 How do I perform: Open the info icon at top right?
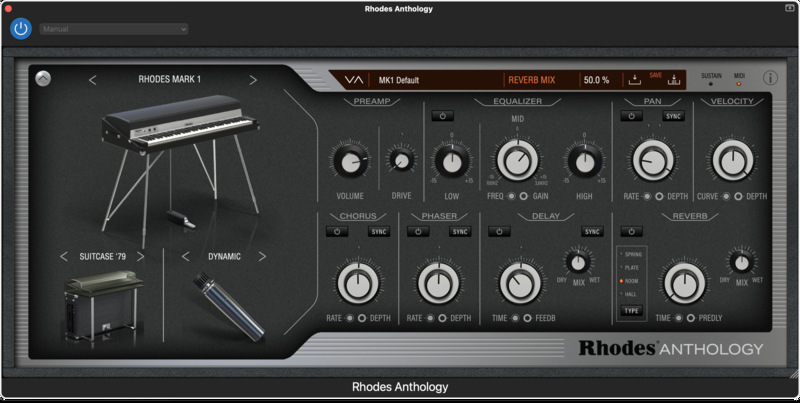(770, 78)
